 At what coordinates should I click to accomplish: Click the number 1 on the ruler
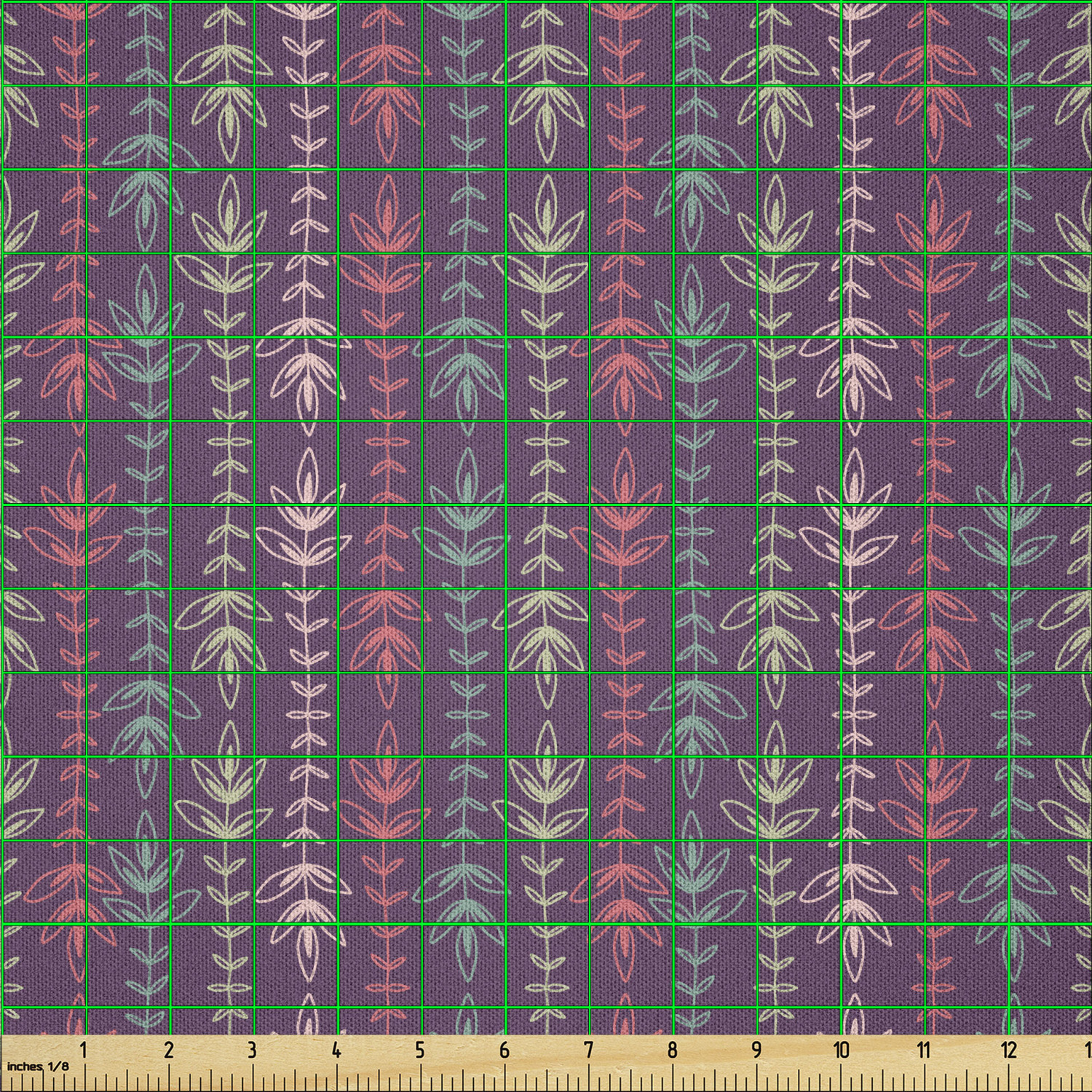pyautogui.click(x=84, y=1050)
